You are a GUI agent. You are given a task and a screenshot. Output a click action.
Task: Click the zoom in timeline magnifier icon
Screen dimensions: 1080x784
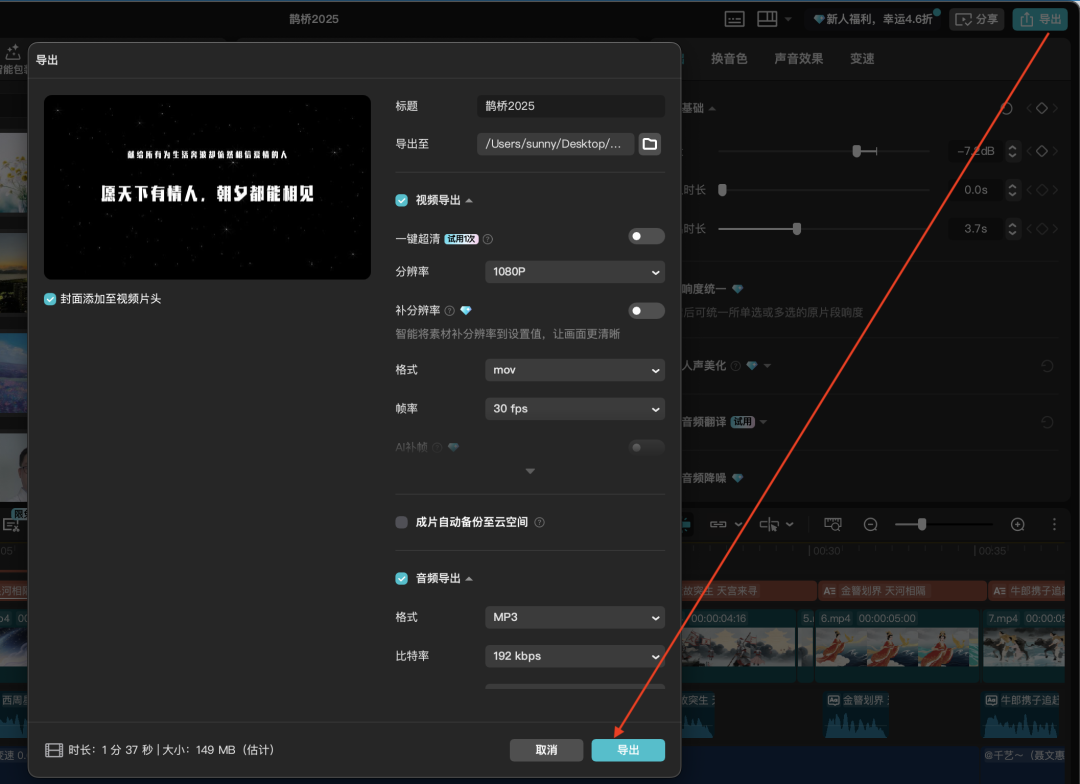[1017, 524]
